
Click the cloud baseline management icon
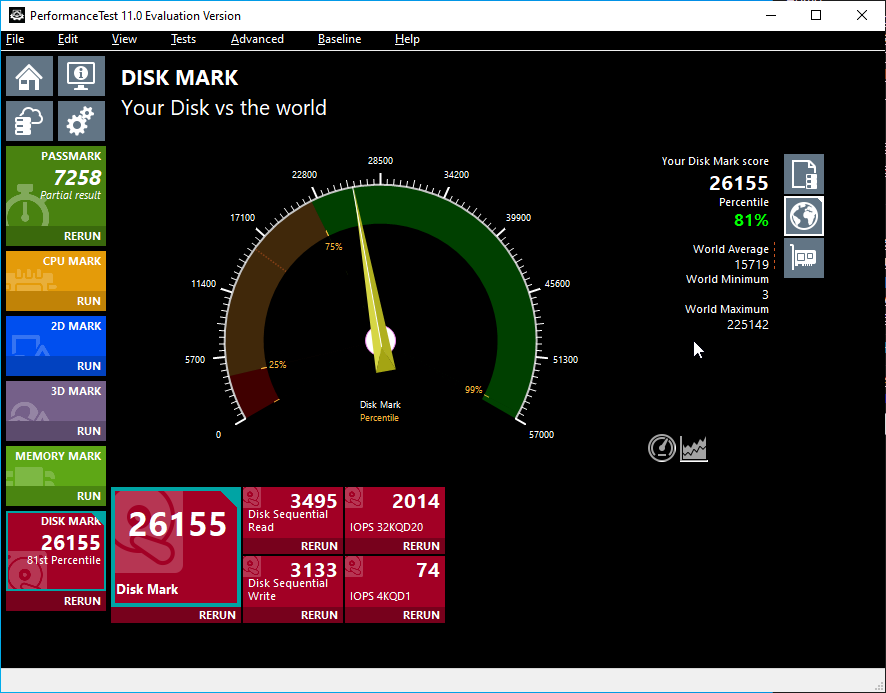coord(30,121)
